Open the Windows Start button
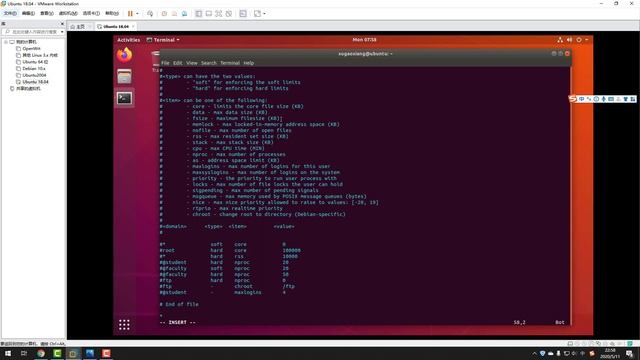 [x=7, y=353]
